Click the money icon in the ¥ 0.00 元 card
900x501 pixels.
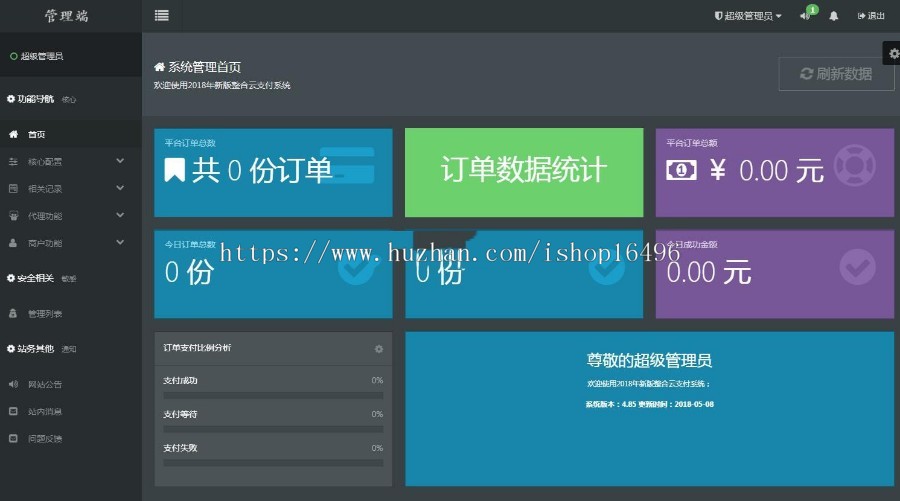pos(681,170)
